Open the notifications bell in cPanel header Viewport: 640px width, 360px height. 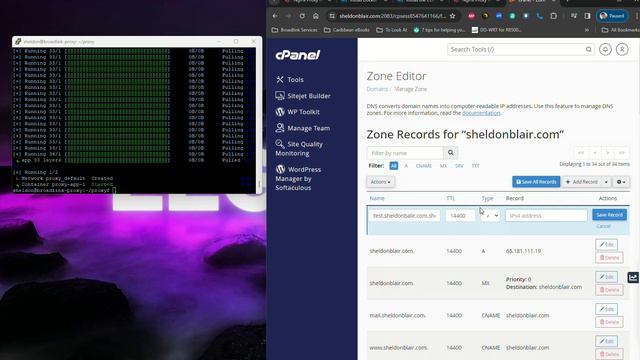(605, 49)
